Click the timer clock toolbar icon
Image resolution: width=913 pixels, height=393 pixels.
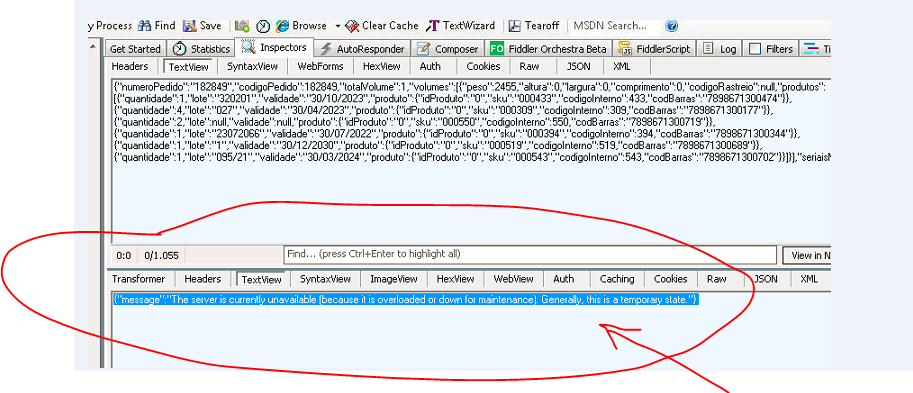(263, 26)
